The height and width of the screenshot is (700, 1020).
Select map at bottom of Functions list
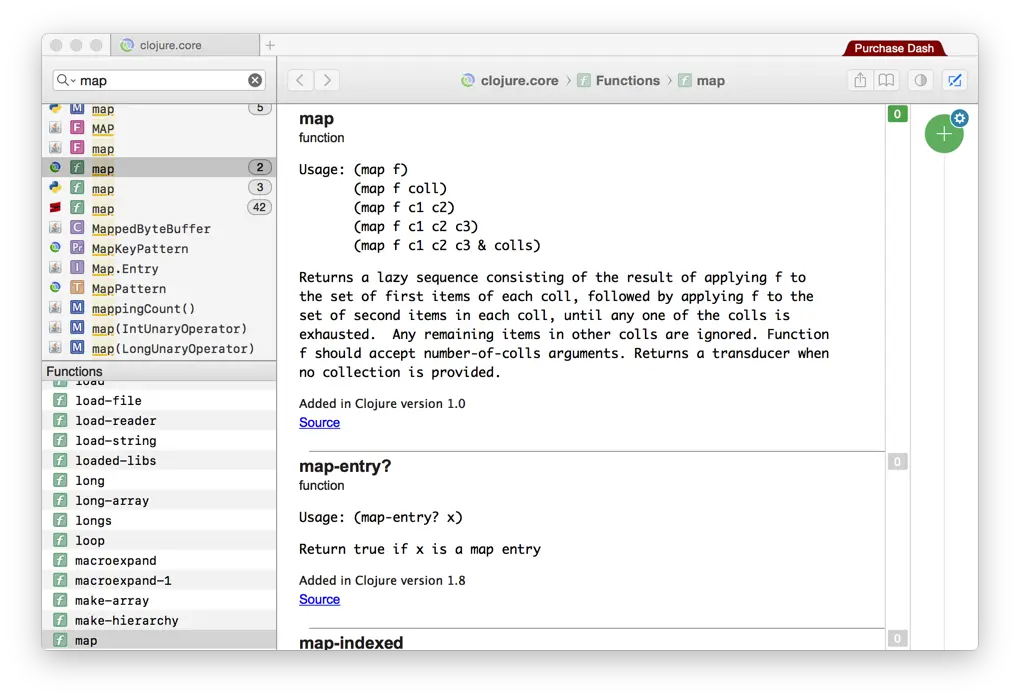point(159,640)
